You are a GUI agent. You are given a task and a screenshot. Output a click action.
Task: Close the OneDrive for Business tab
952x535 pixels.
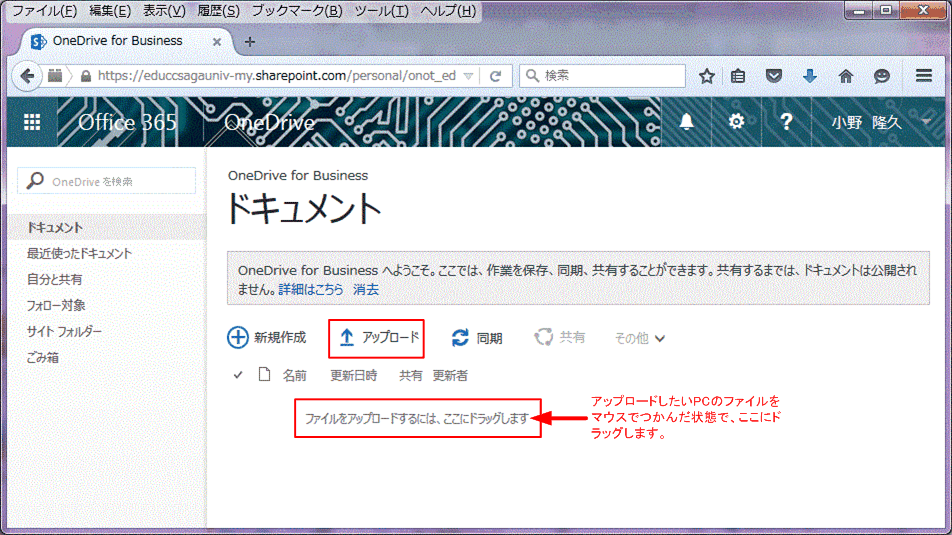(x=216, y=42)
